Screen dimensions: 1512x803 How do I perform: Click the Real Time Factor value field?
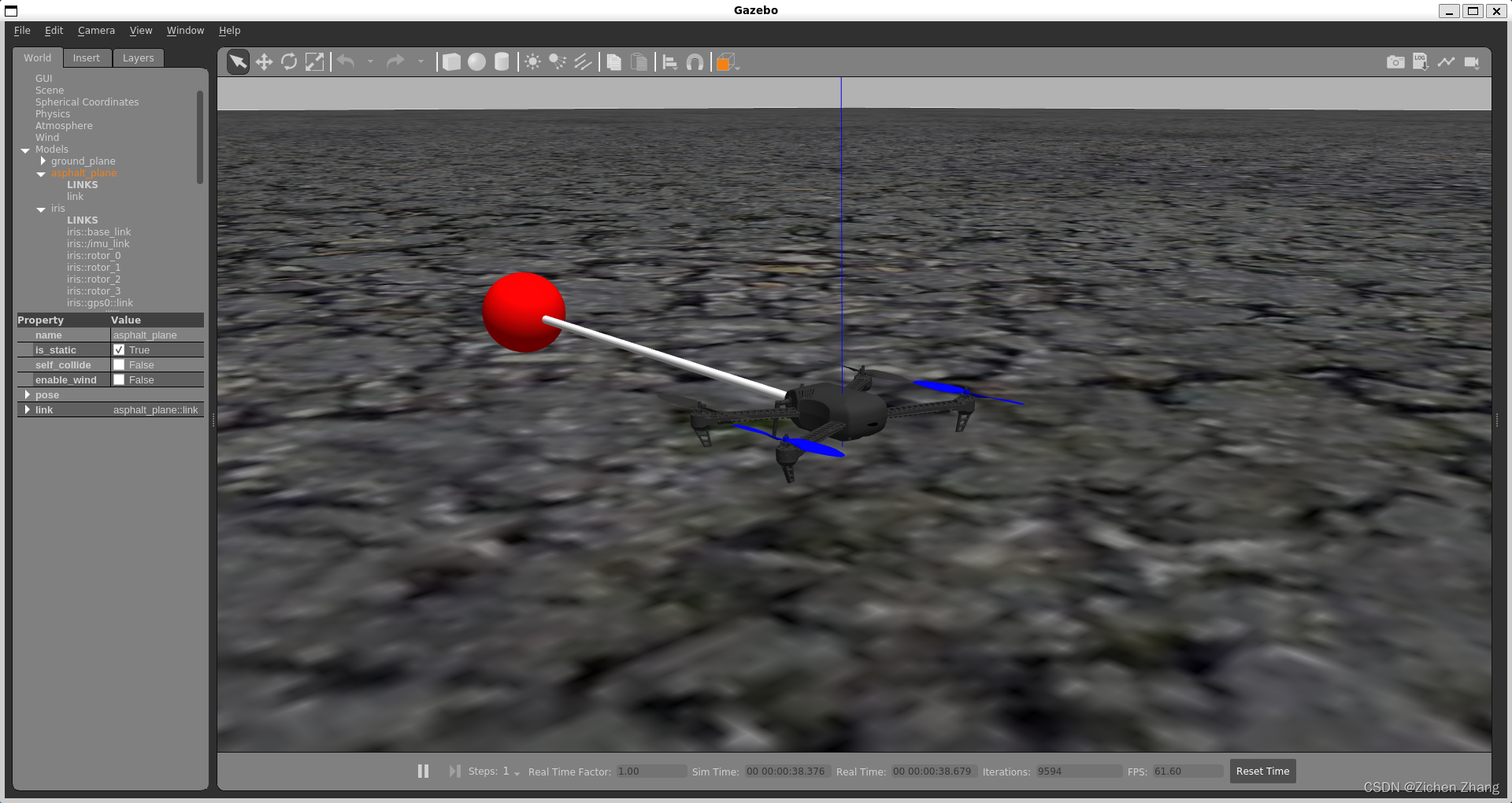(650, 772)
